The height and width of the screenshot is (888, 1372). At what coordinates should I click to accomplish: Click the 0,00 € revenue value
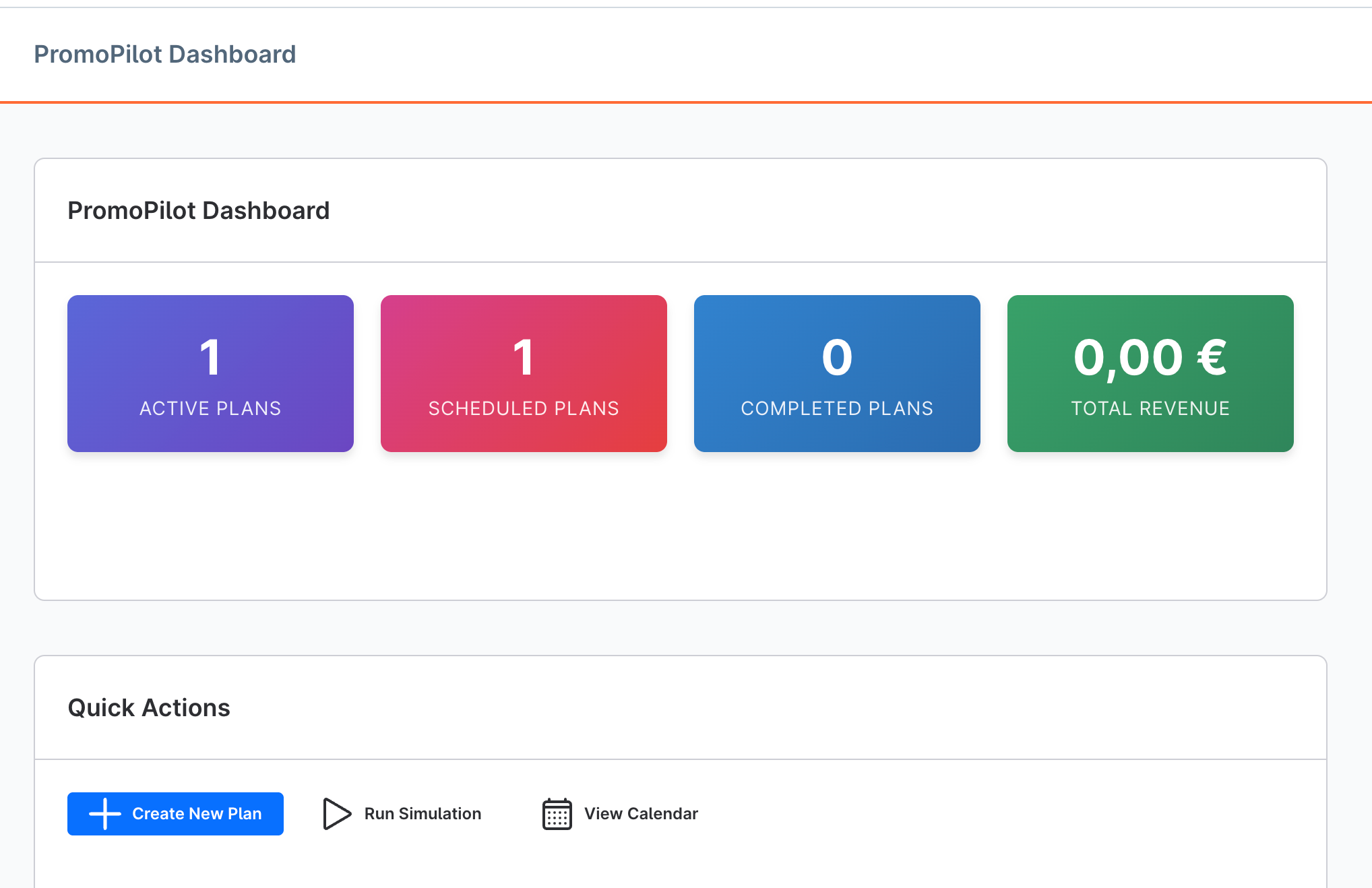click(1150, 358)
